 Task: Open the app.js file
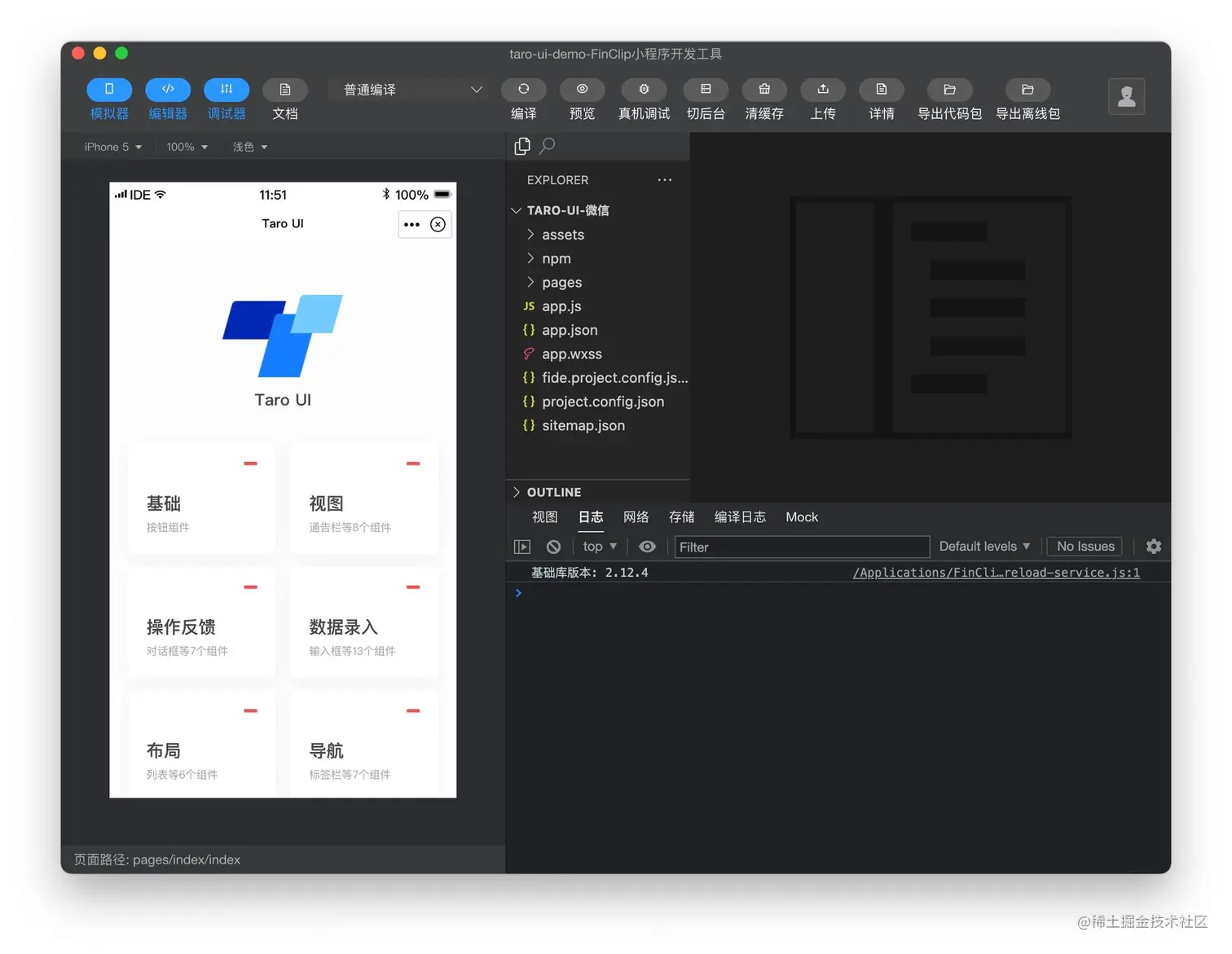pyautogui.click(x=598, y=306)
